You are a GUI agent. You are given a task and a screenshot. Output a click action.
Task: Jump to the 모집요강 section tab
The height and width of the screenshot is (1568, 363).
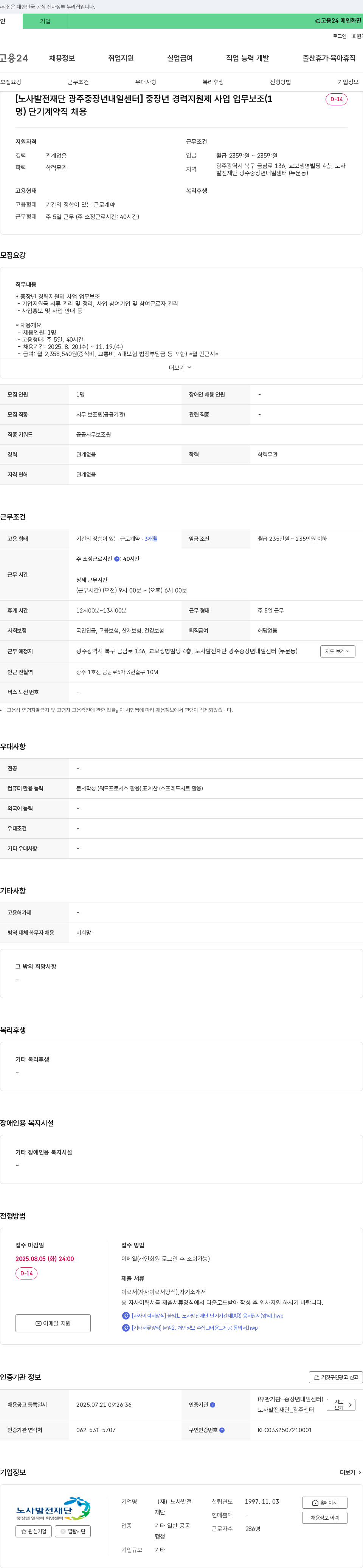point(11,82)
